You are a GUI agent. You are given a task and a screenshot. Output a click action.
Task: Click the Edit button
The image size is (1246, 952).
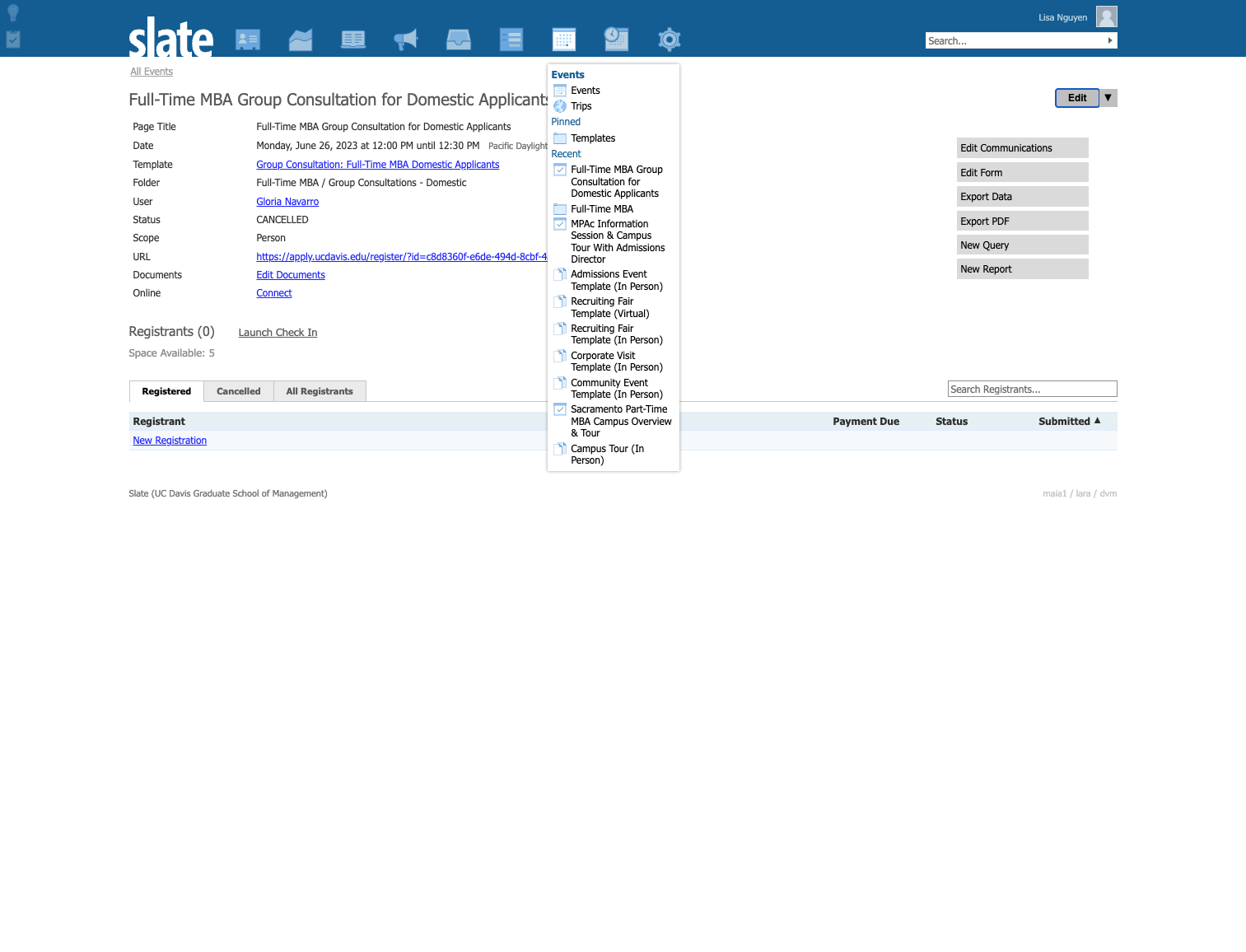(1077, 98)
